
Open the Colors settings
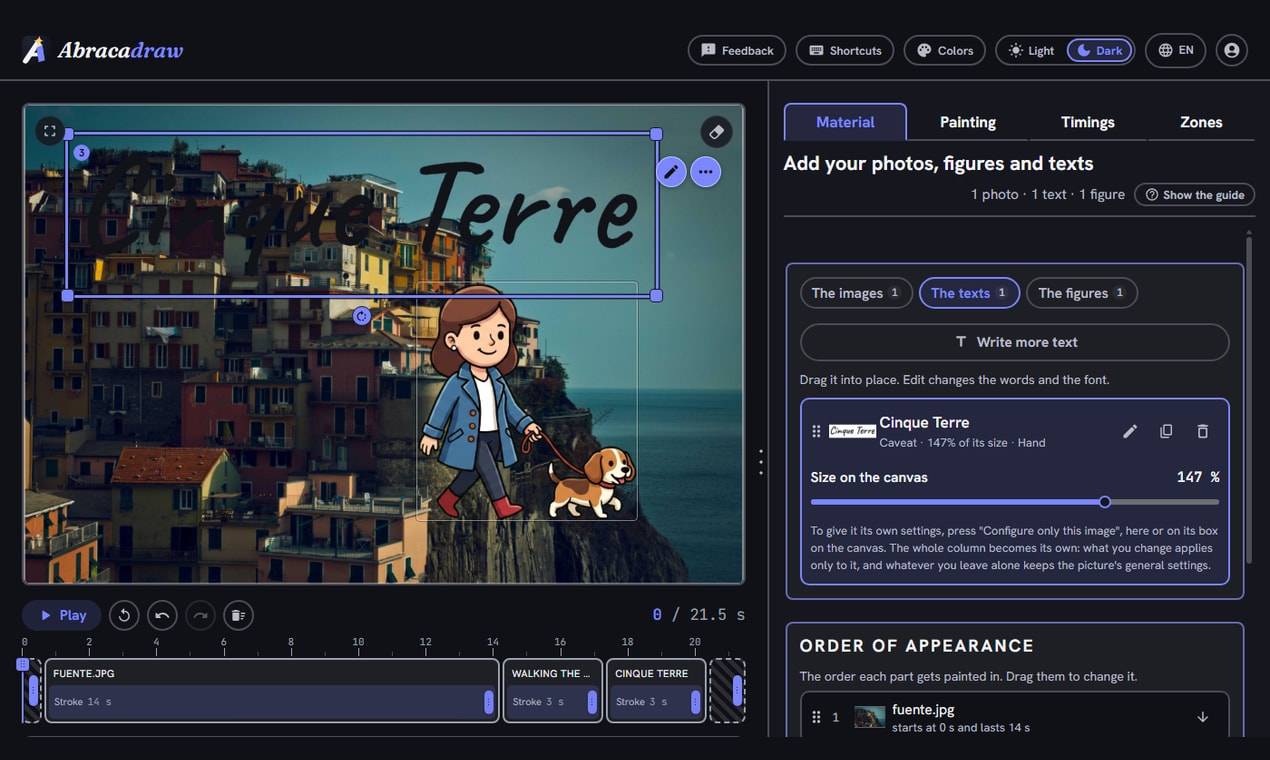(945, 50)
